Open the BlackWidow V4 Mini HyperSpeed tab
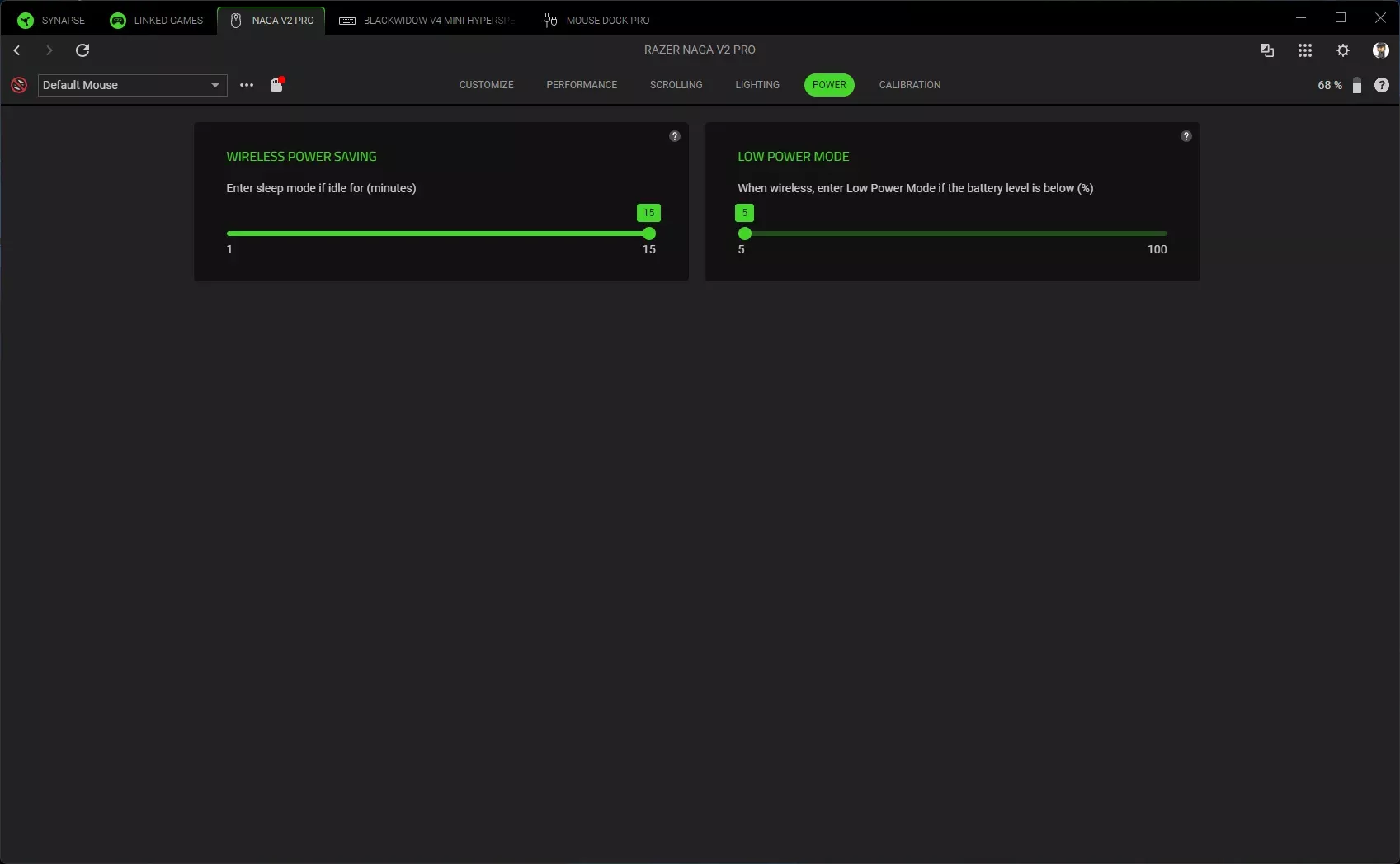 coord(427,21)
